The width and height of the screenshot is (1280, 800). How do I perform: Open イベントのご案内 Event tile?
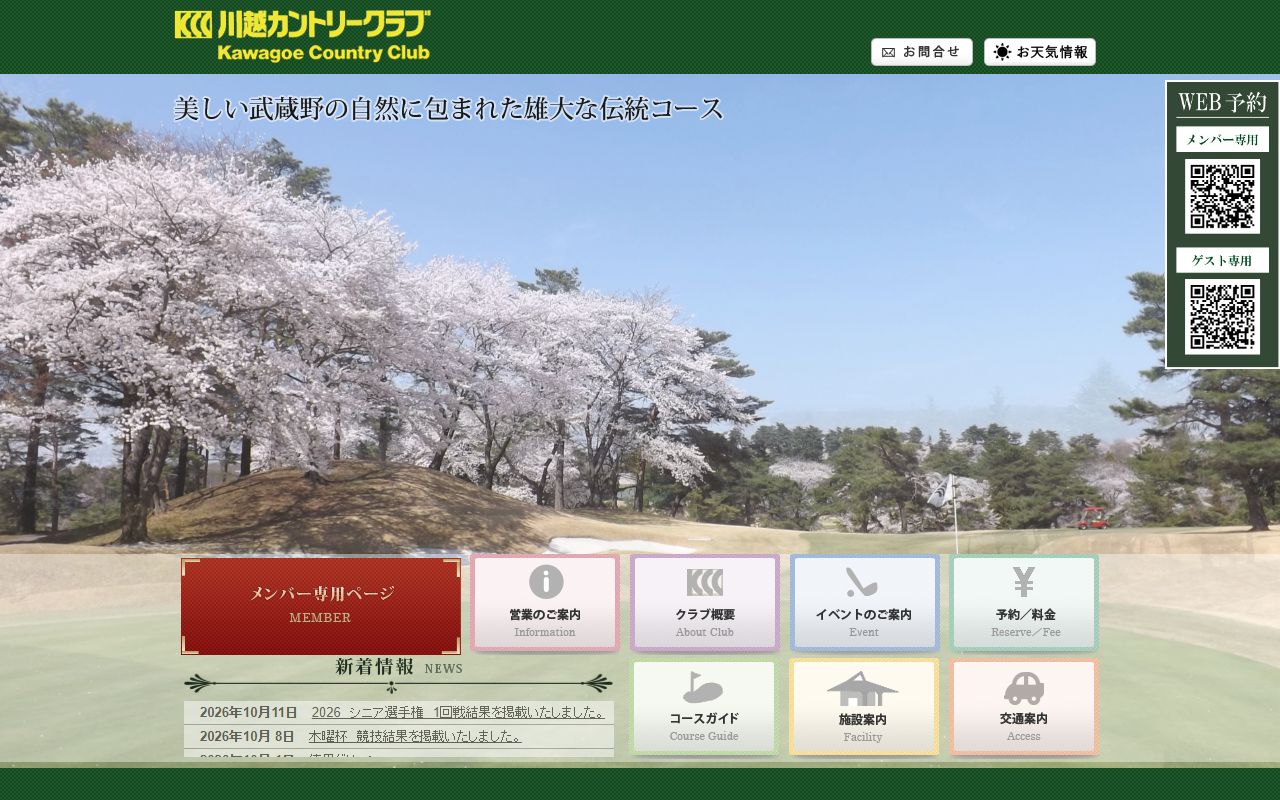[864, 603]
